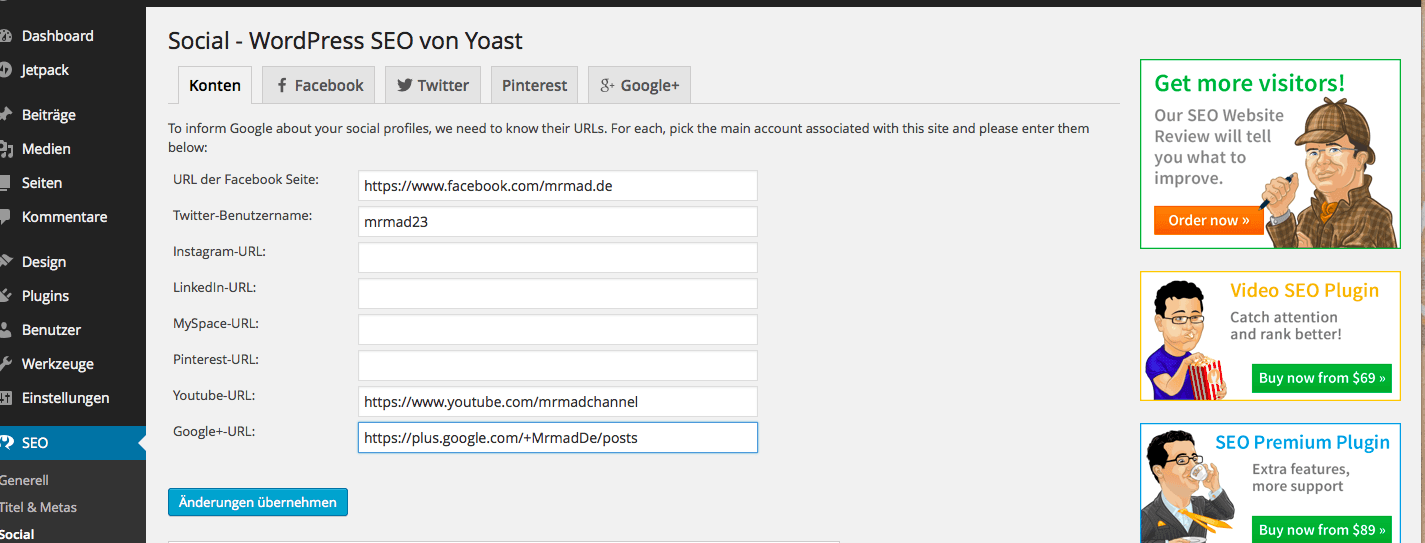This screenshot has width=1425, height=543.
Task: Click the Yoast SEO icon in sidebar
Action: (x=5, y=443)
